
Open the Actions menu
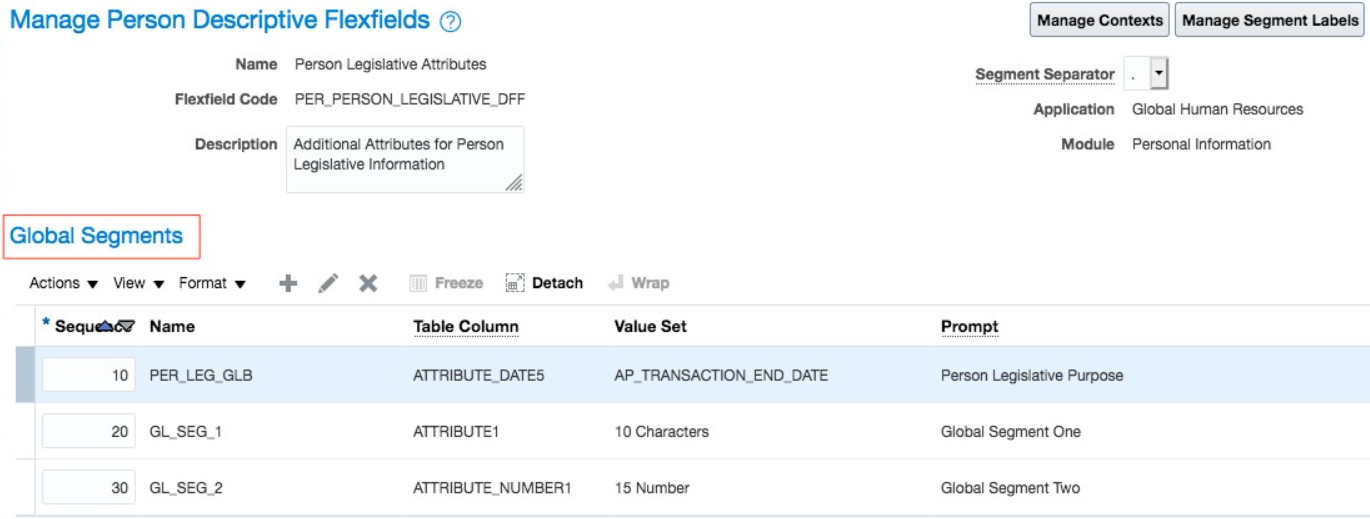(64, 283)
